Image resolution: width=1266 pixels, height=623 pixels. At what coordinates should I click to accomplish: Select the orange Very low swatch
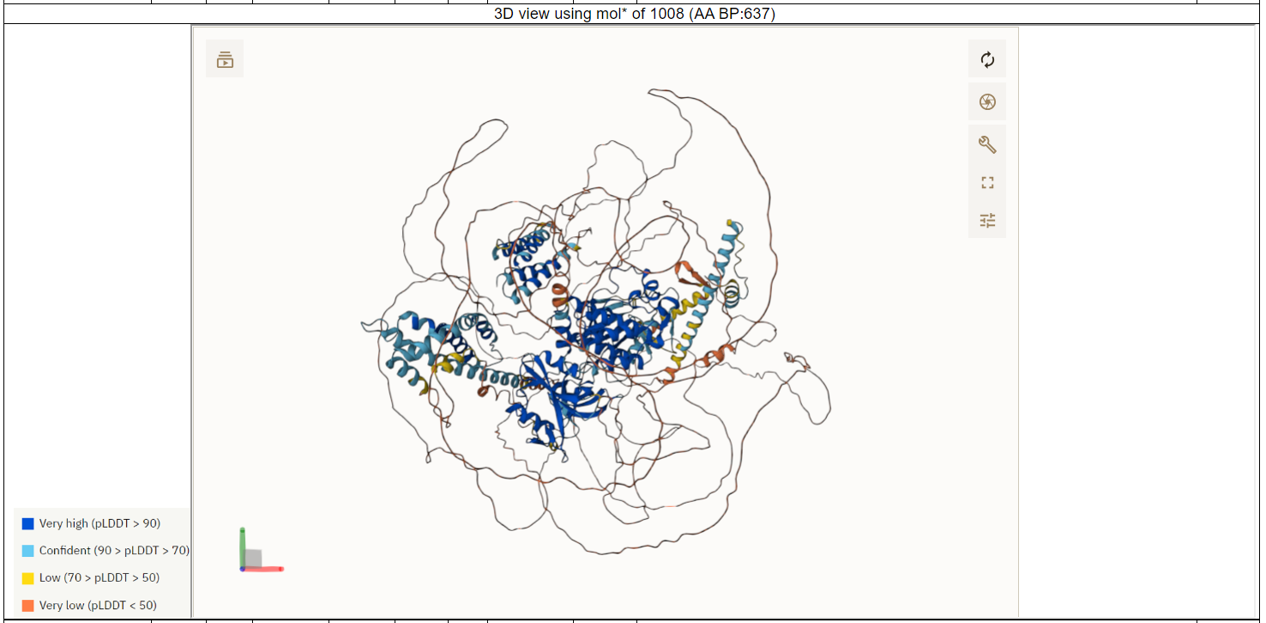28,605
